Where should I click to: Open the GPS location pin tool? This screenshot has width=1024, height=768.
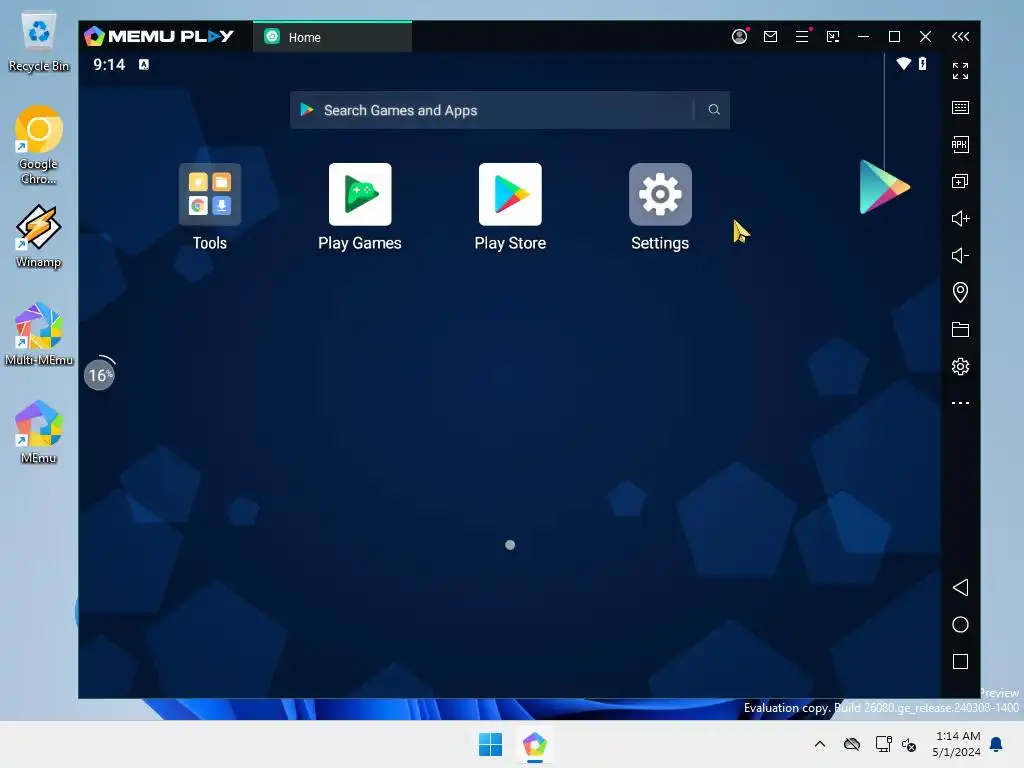(x=960, y=292)
